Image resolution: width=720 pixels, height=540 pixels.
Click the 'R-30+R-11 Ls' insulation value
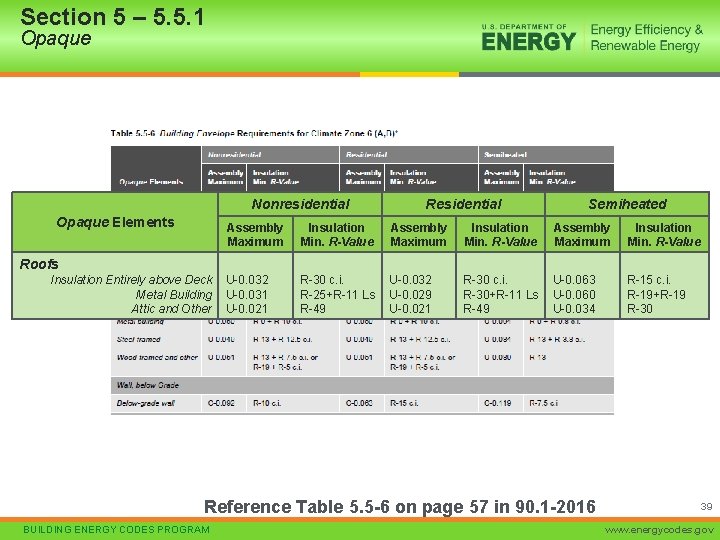pyautogui.click(x=501, y=294)
